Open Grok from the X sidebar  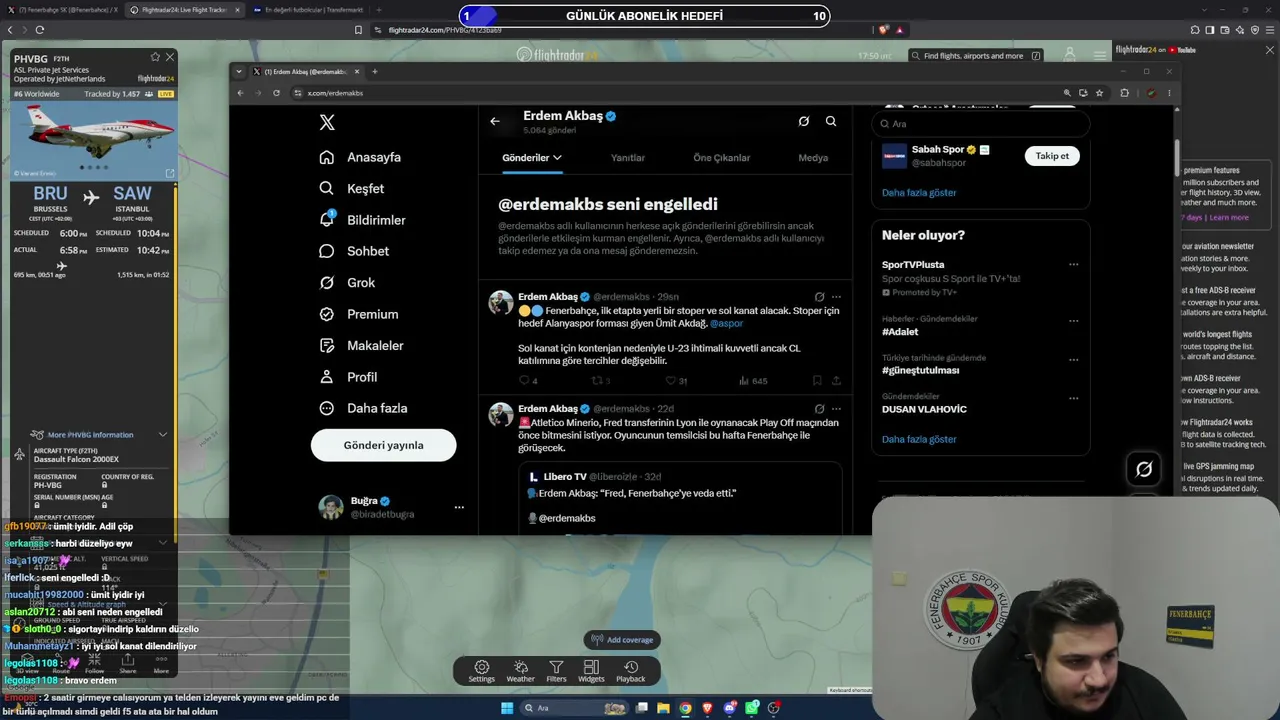[x=347, y=283]
